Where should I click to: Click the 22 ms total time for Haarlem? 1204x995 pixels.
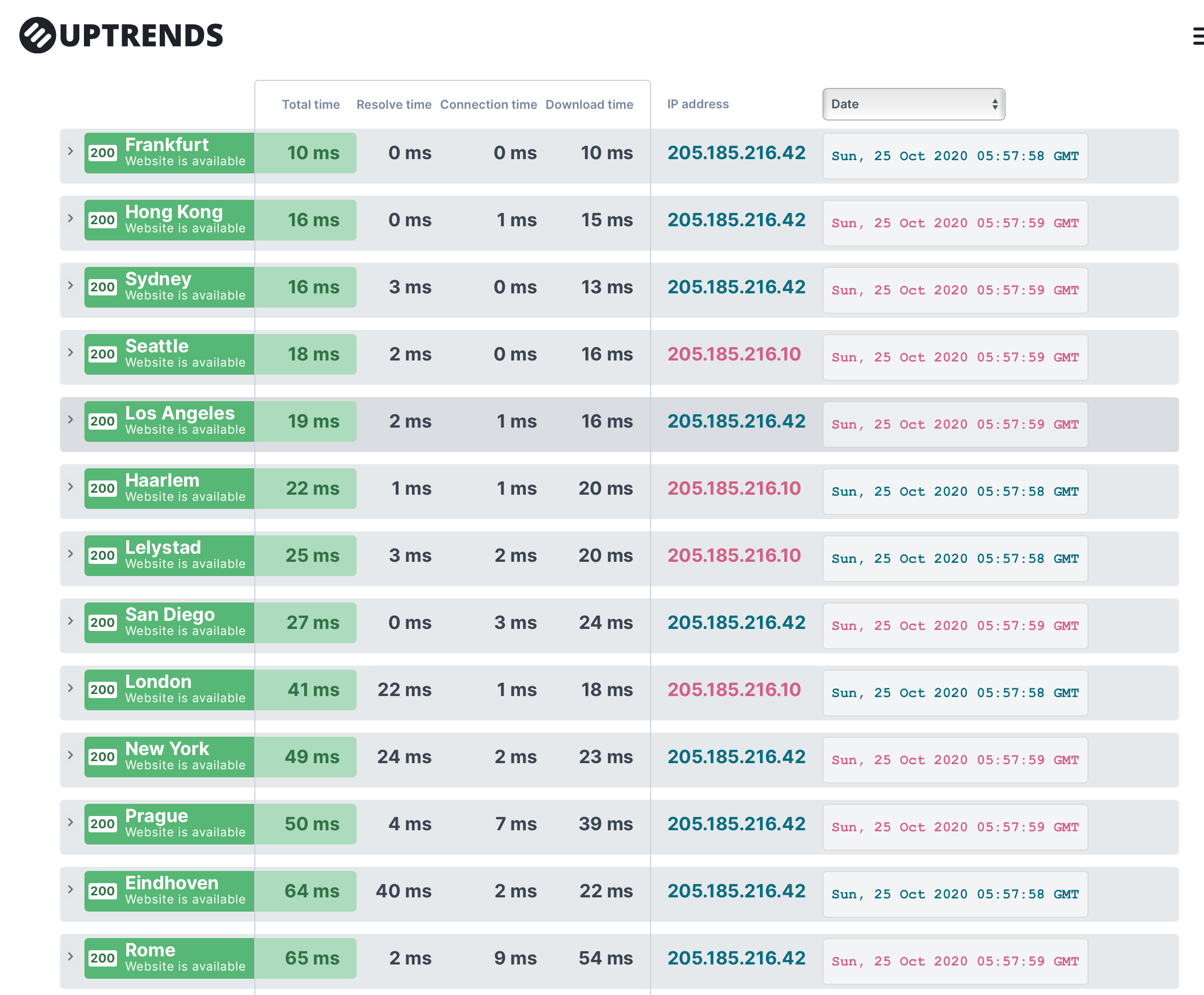coord(312,488)
